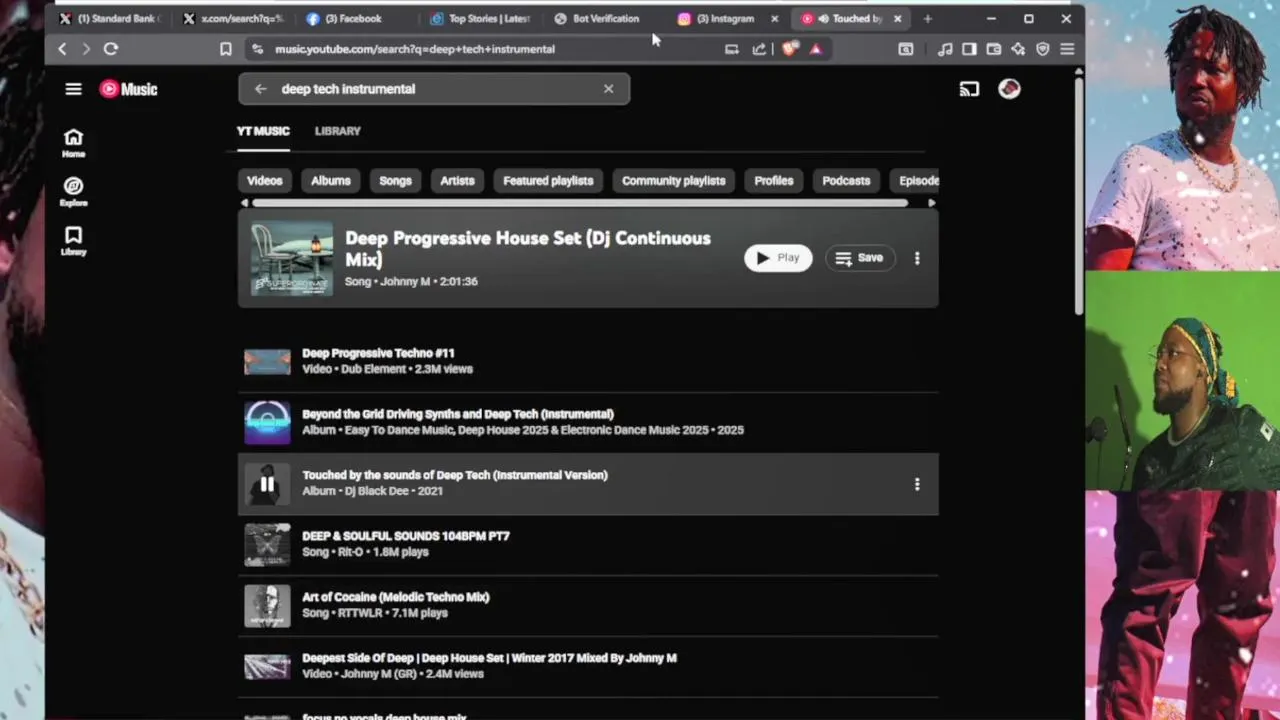1280x720 pixels.
Task: Filter results by Albums
Action: 330,181
